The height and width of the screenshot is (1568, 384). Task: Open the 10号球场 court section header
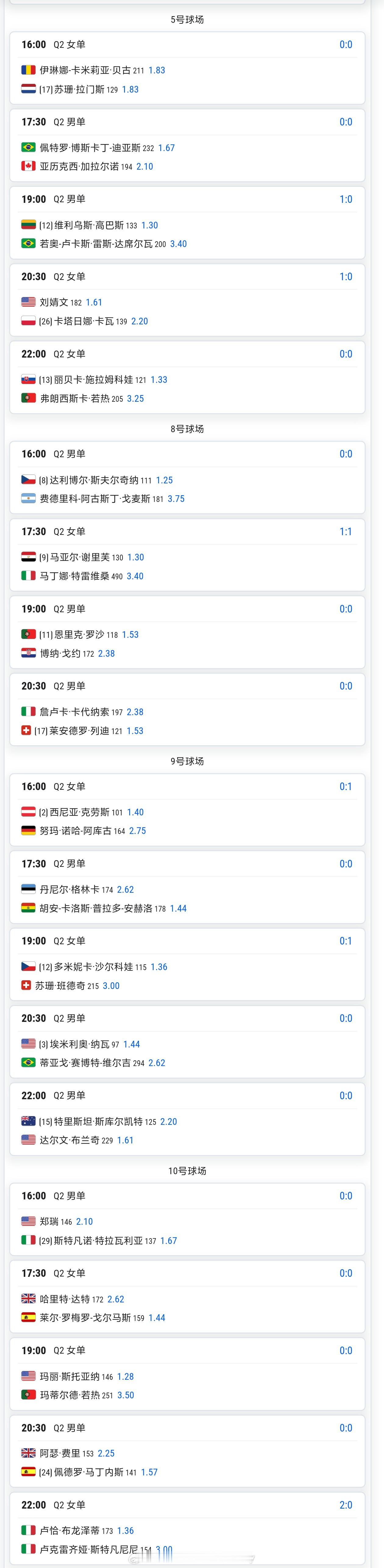click(187, 1171)
